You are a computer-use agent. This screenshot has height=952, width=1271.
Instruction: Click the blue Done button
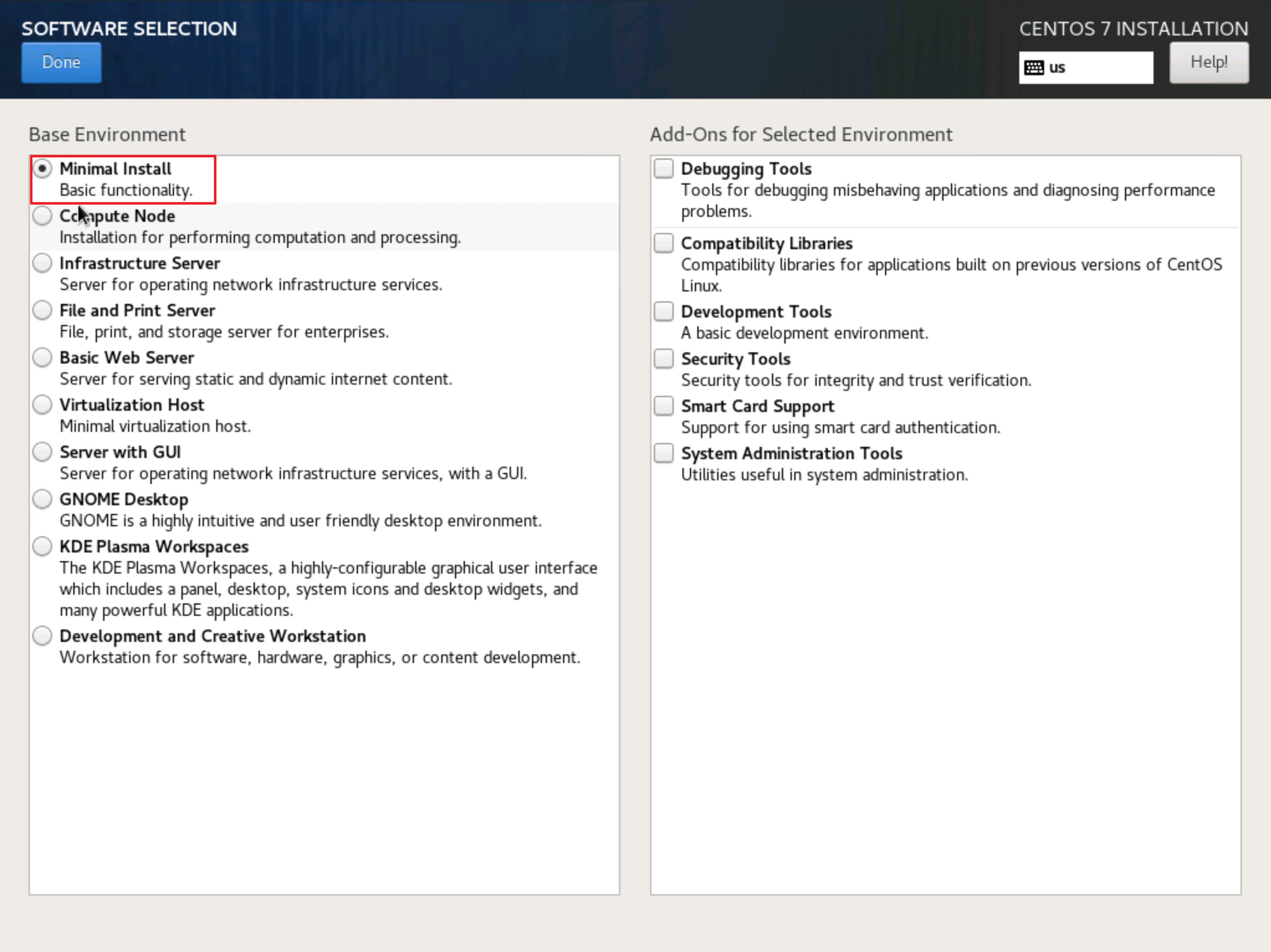click(x=61, y=62)
